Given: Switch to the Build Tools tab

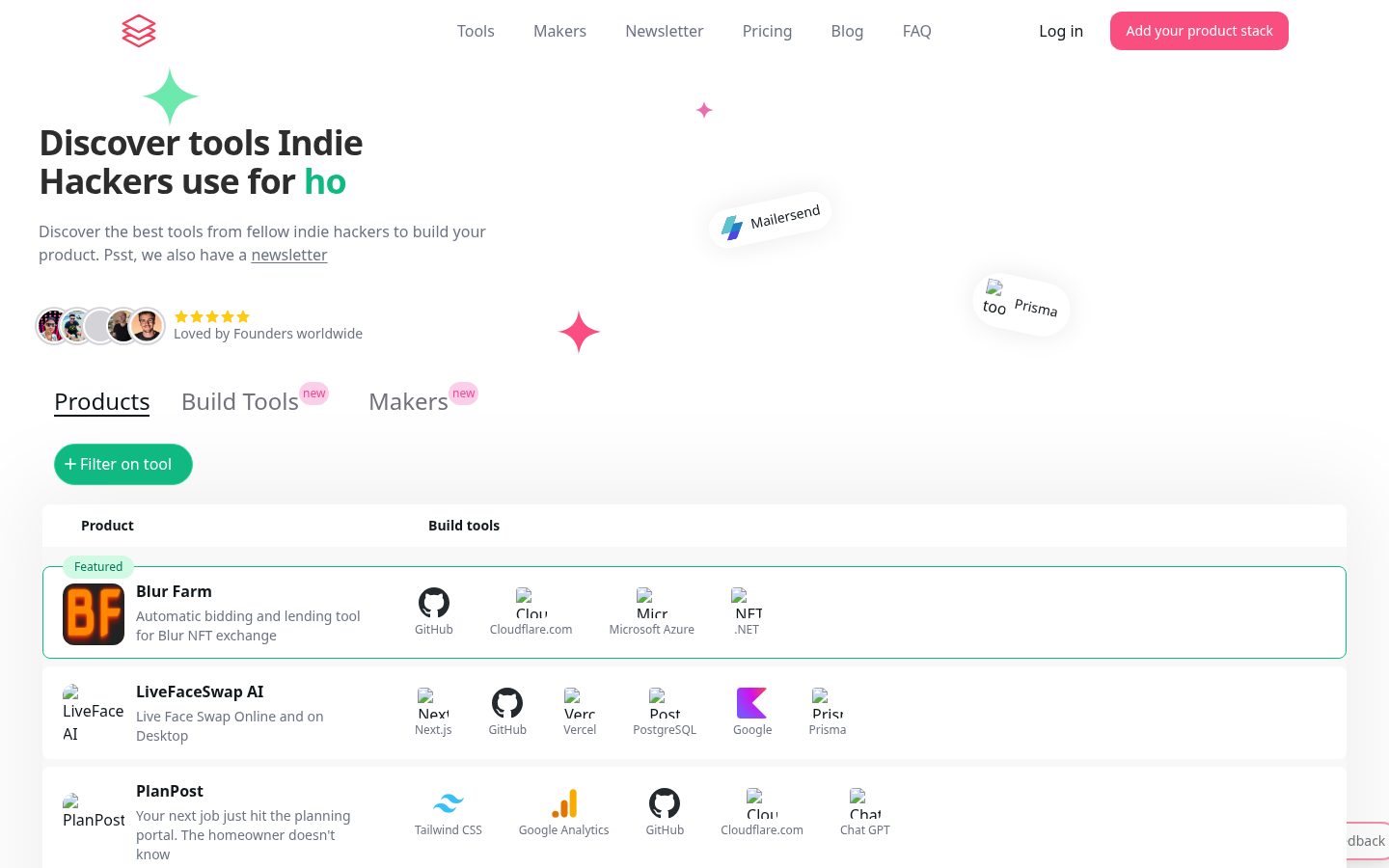Looking at the screenshot, I should [240, 401].
